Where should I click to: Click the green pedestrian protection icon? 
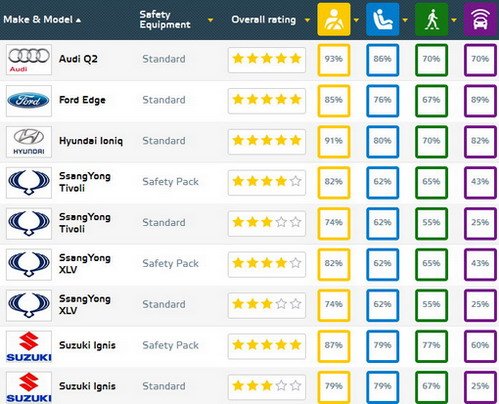(x=431, y=19)
